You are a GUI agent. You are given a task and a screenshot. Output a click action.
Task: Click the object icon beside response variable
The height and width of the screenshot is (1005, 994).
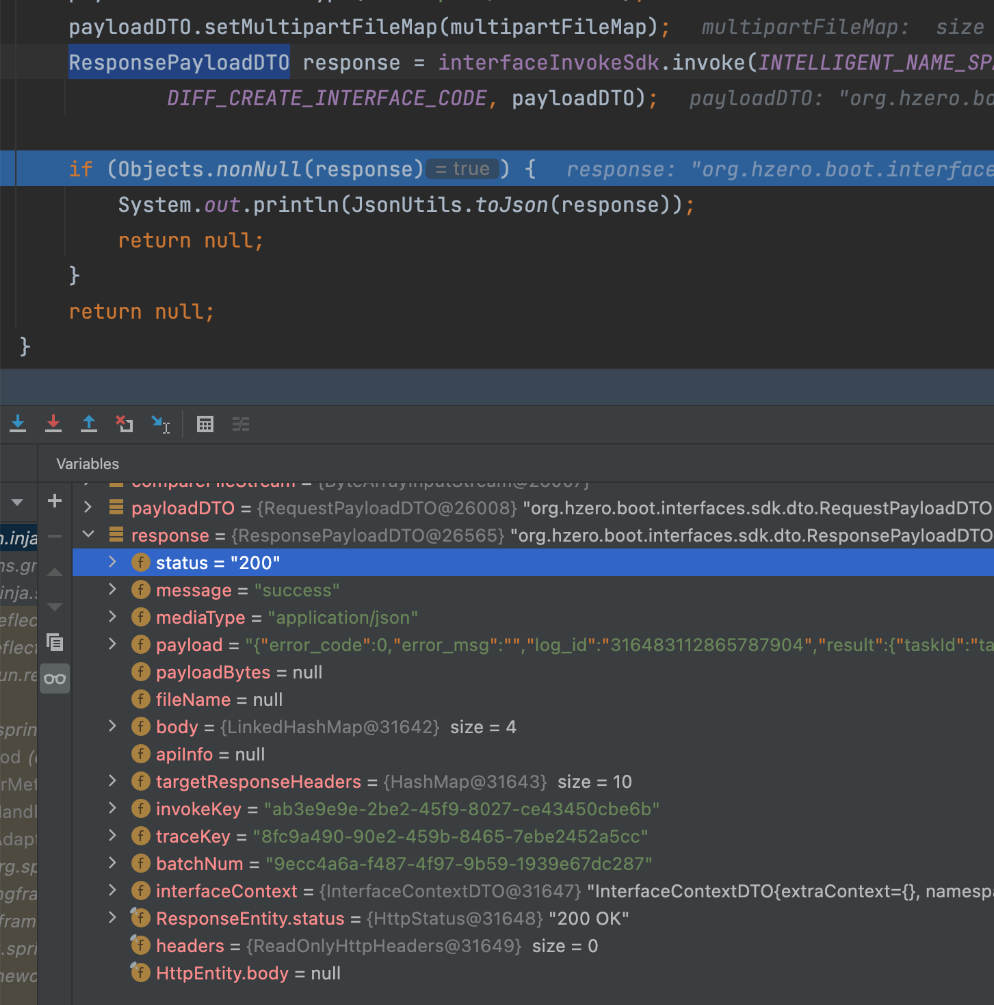point(116,535)
